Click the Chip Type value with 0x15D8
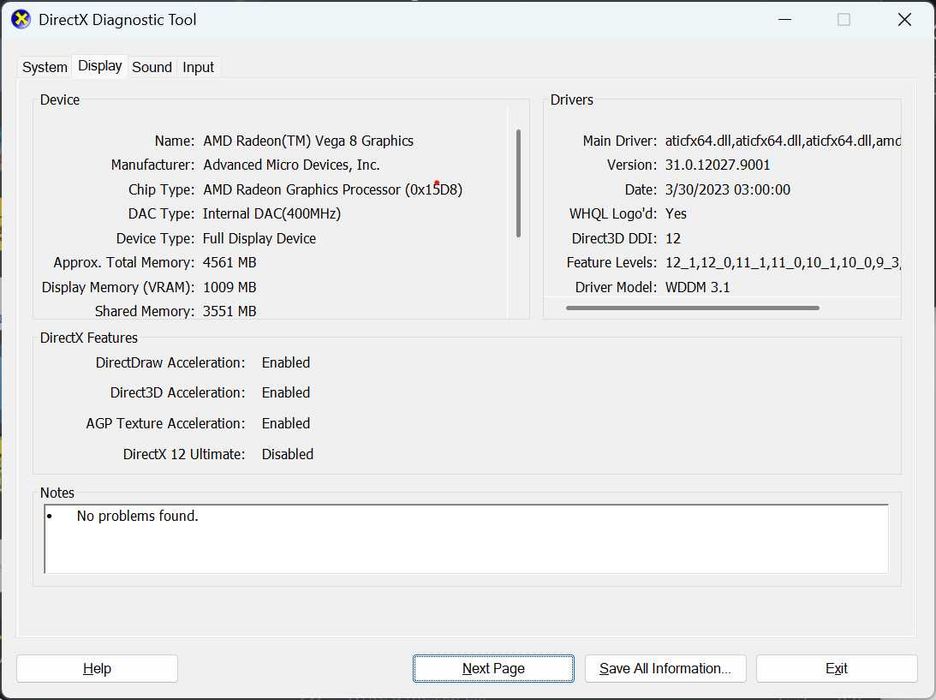This screenshot has width=936, height=700. tap(332, 190)
